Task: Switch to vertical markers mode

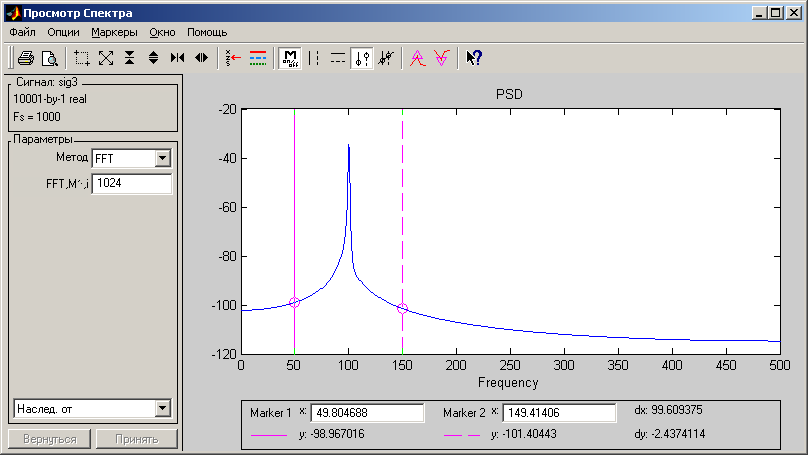Action: click(x=314, y=58)
